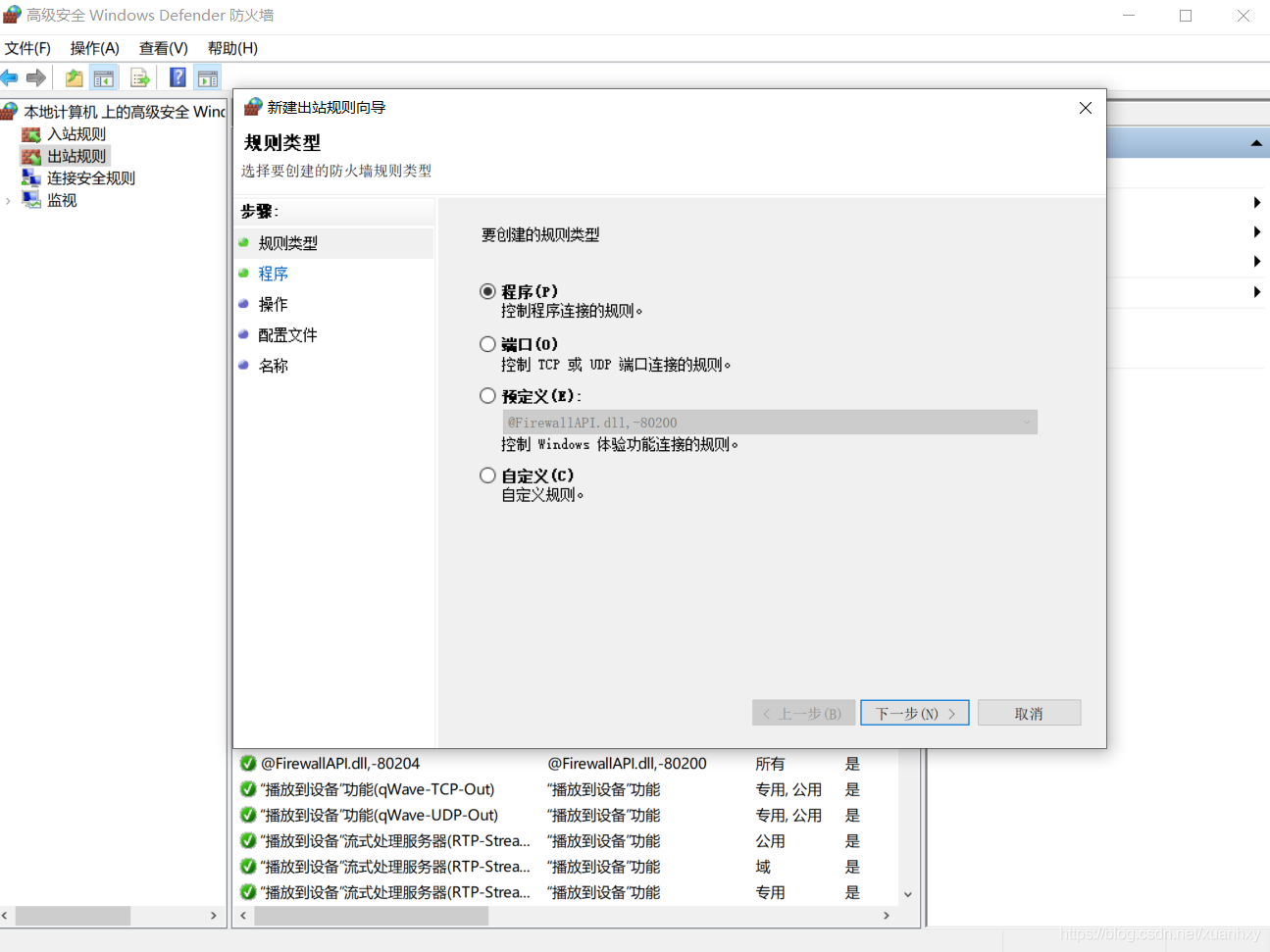
Task: Click the root node firewall icon in the tree
Action: [10, 111]
